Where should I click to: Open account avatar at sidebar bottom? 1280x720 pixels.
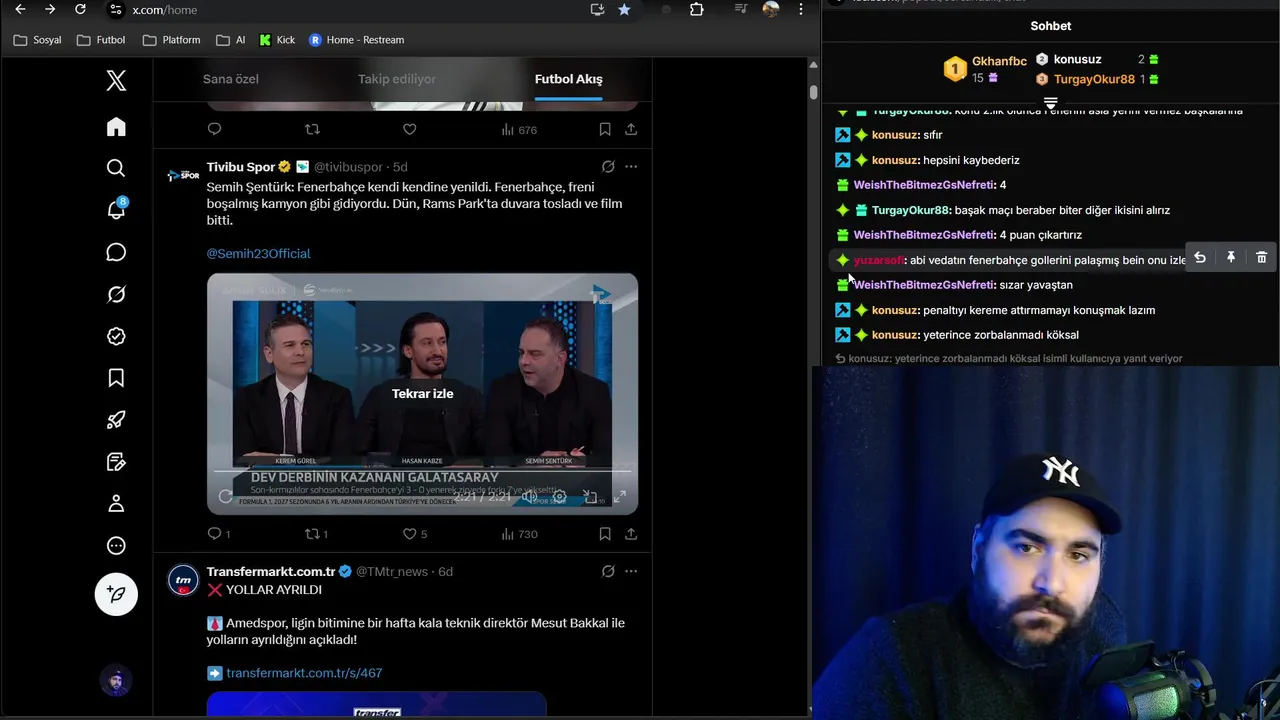[116, 681]
